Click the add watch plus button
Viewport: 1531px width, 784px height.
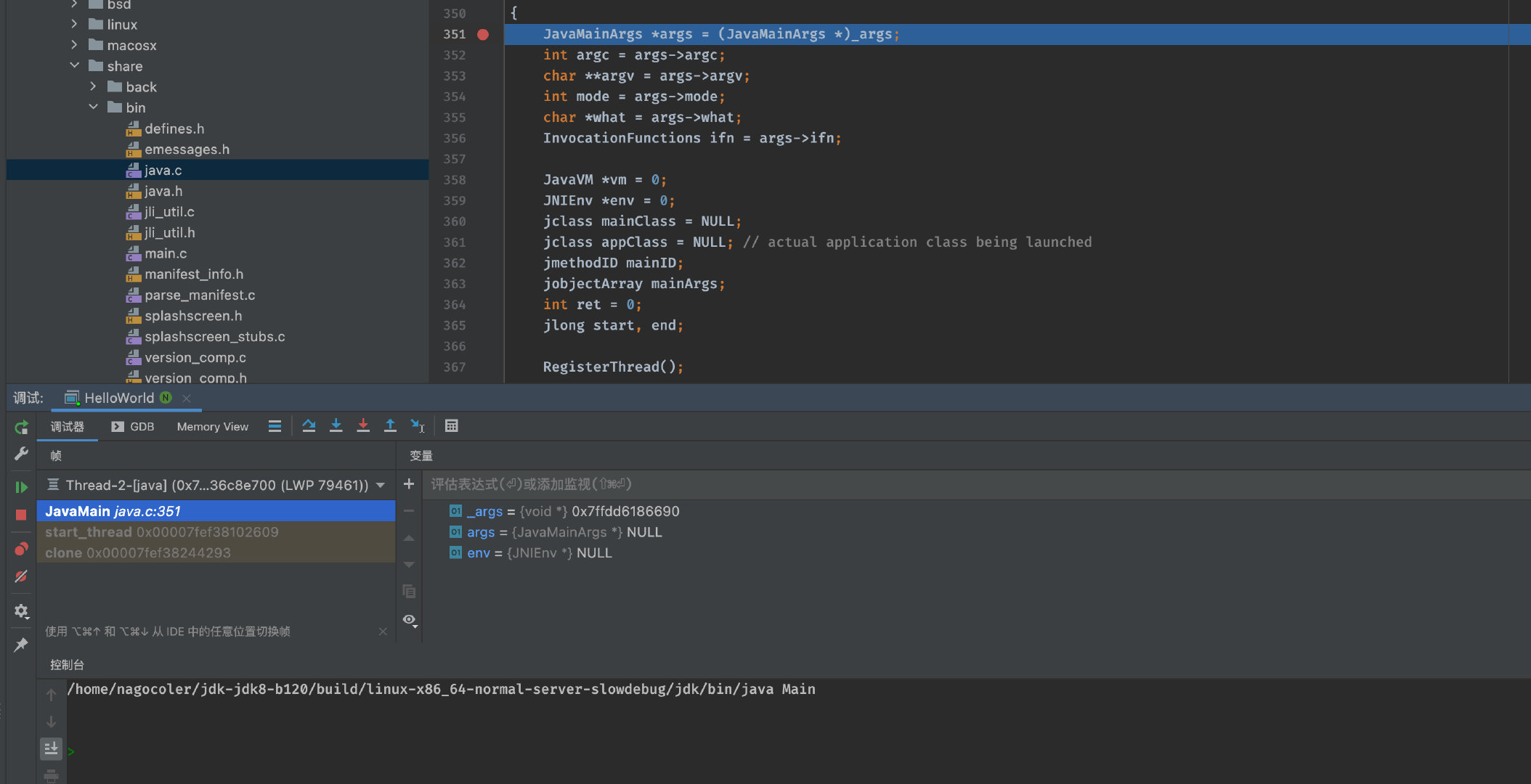(409, 484)
